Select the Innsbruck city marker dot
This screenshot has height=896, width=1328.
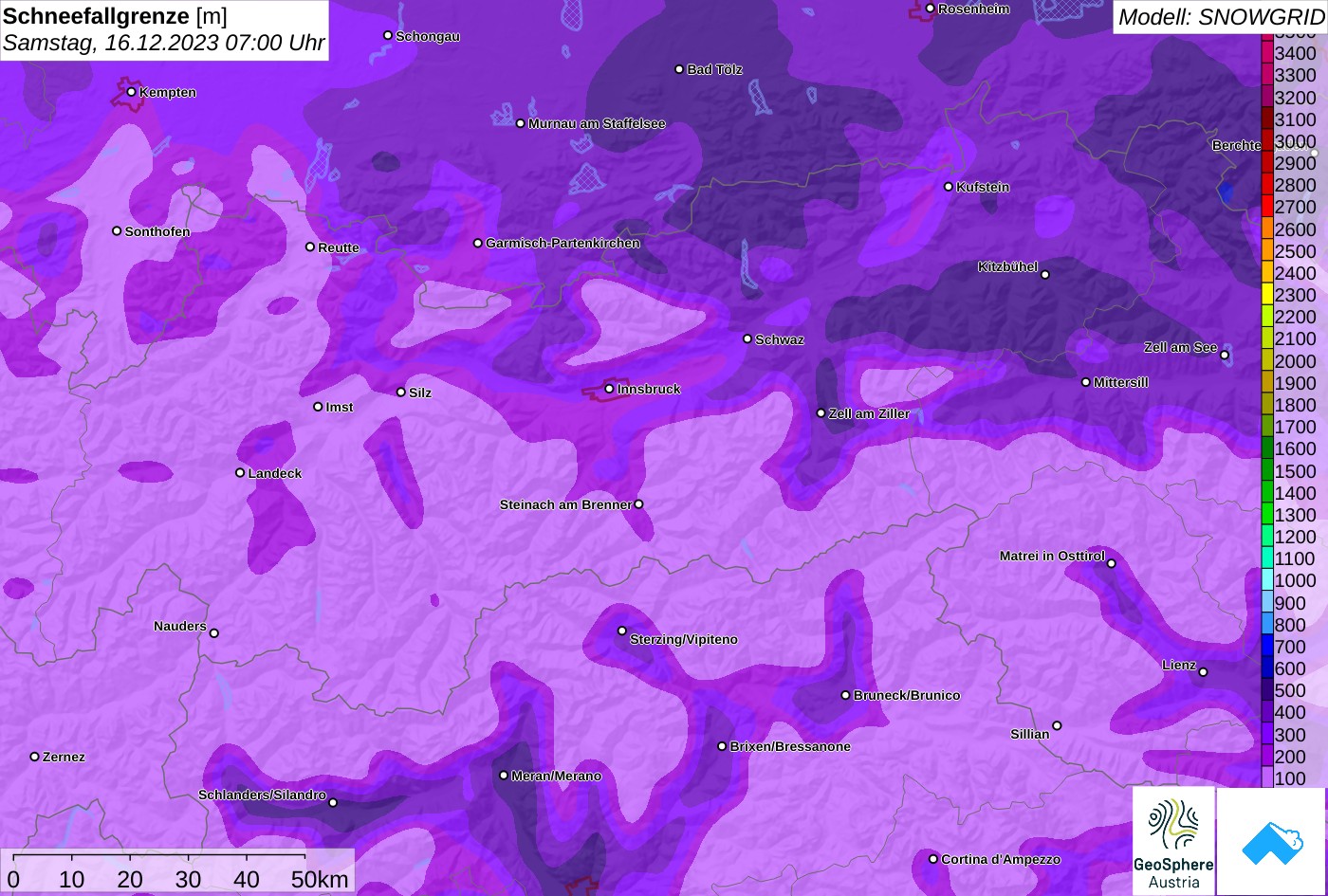pos(609,389)
